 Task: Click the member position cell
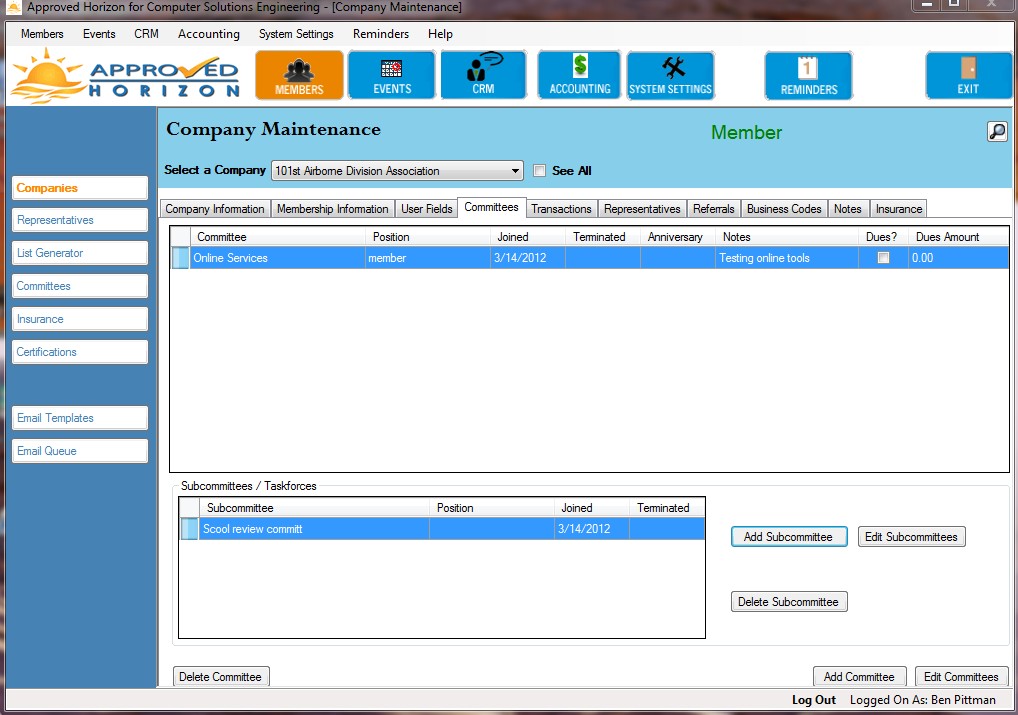tap(428, 258)
